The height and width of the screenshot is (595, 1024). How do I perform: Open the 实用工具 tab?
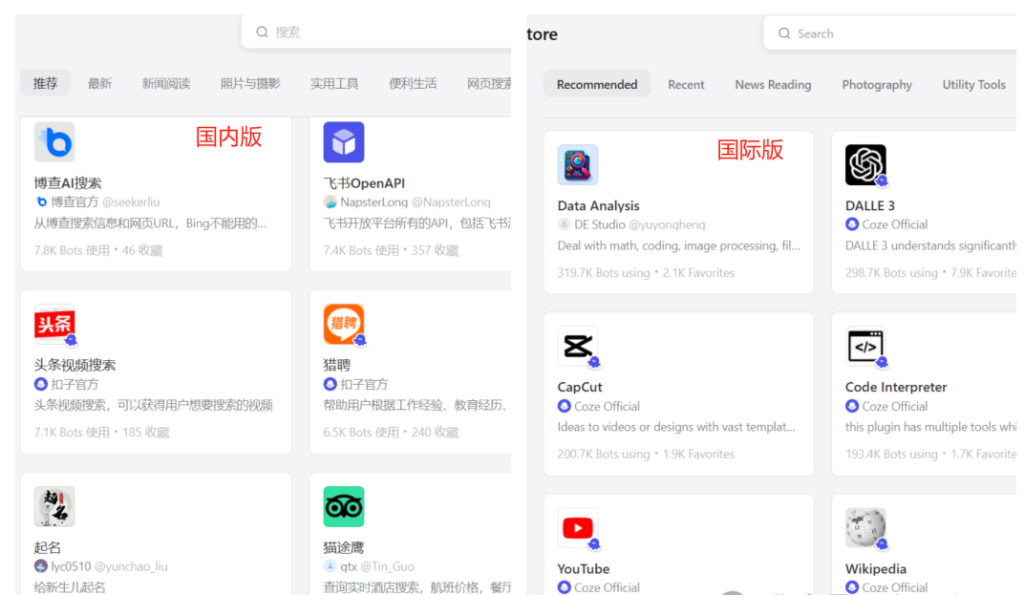[x=334, y=84]
